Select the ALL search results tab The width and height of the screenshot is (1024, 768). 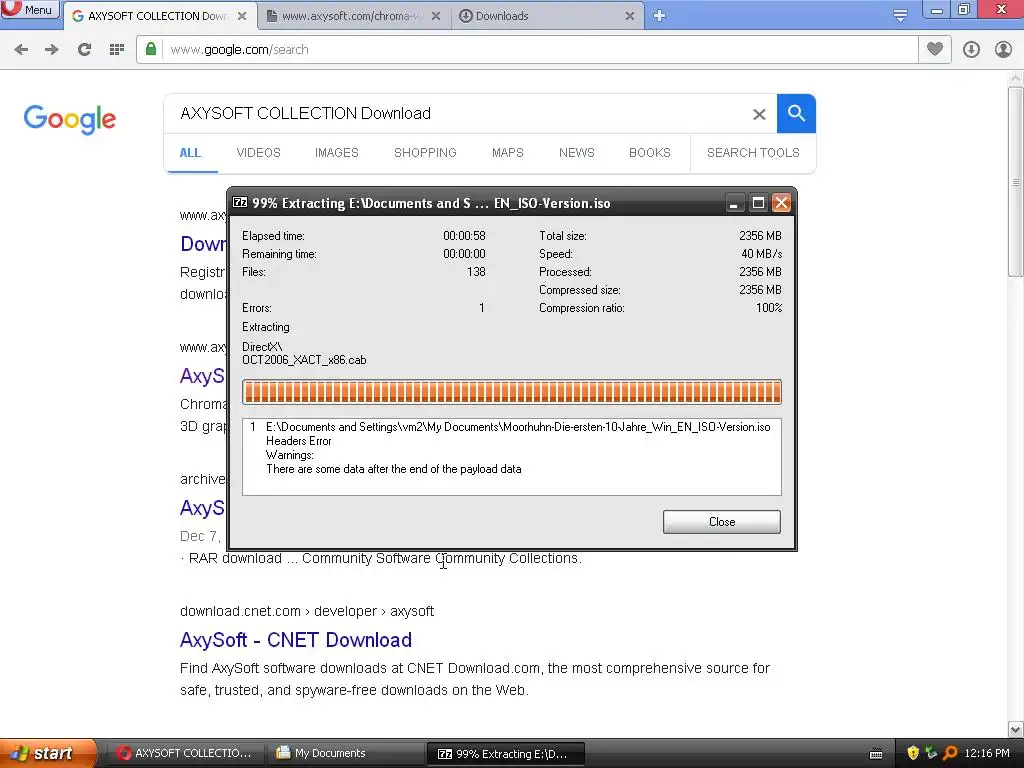[190, 153]
